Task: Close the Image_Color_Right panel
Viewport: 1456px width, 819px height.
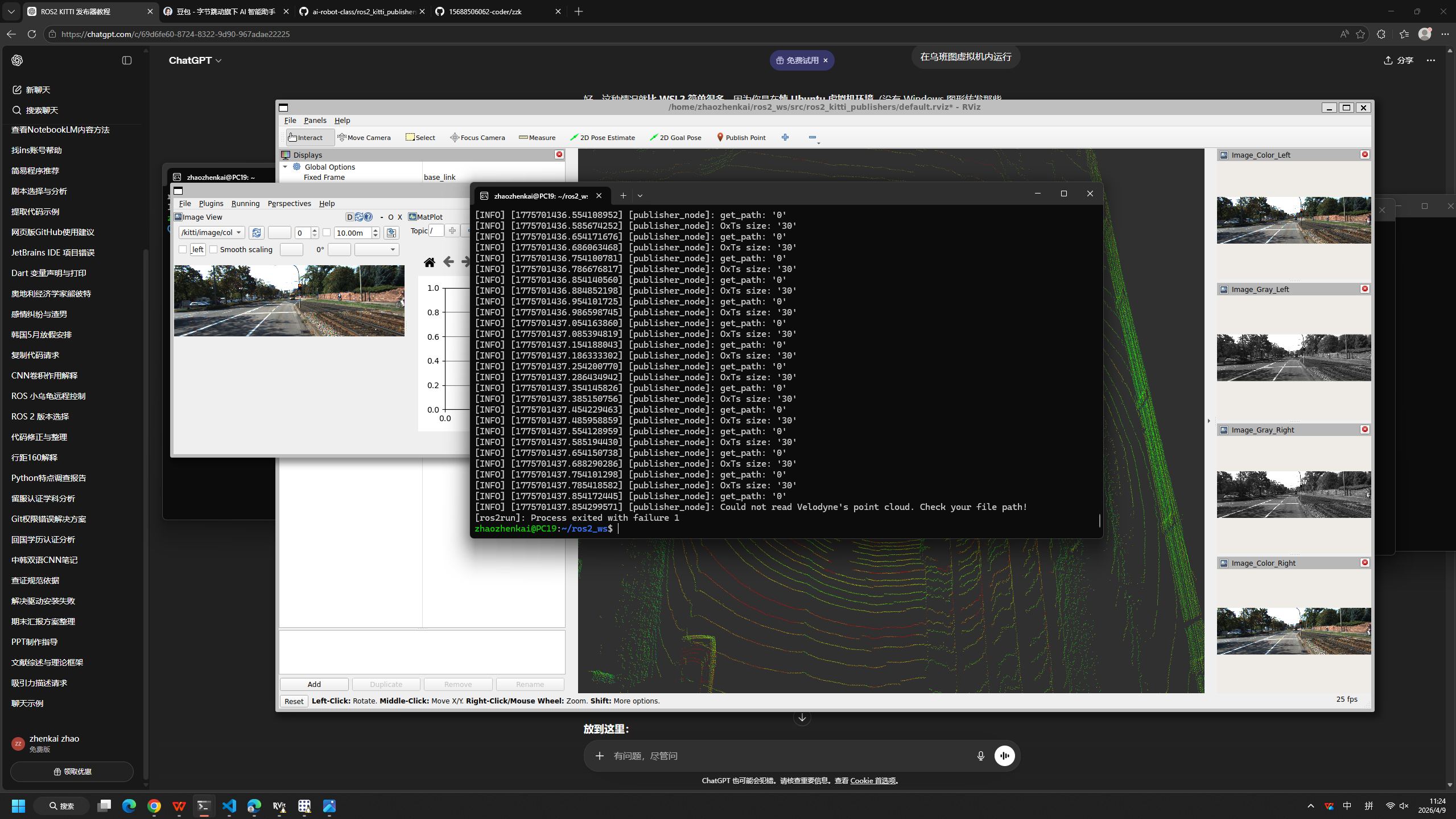Action: [1364, 562]
